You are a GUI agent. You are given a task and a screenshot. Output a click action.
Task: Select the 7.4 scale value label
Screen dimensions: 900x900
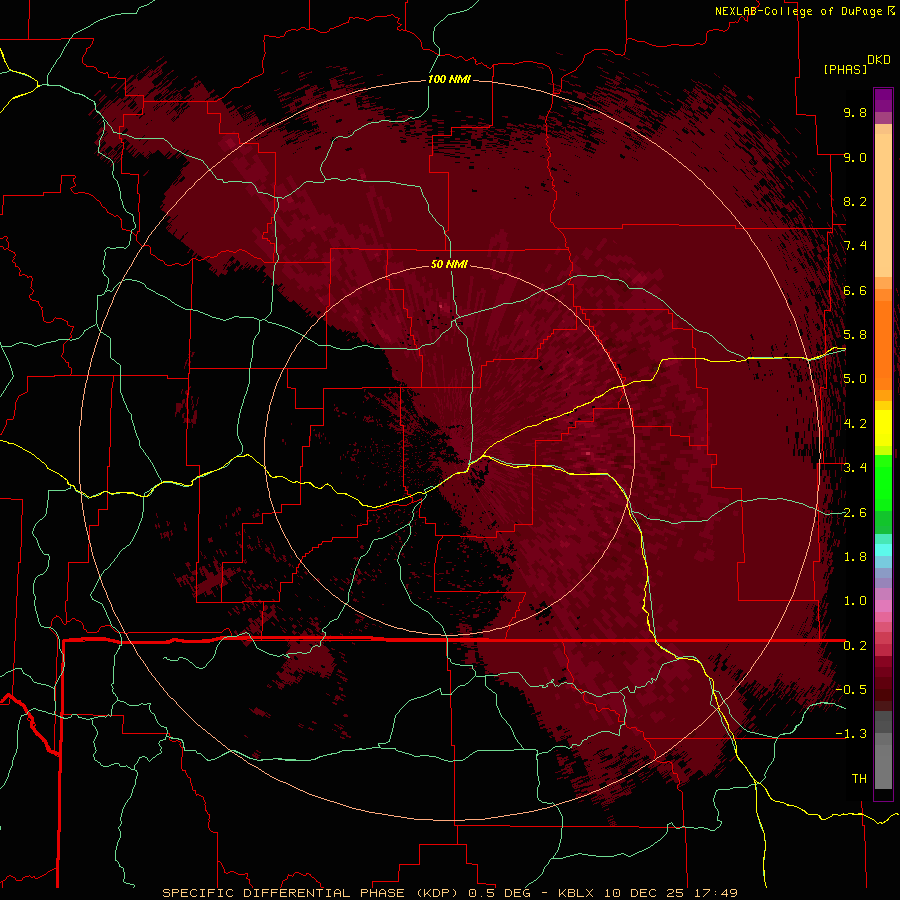[855, 246]
